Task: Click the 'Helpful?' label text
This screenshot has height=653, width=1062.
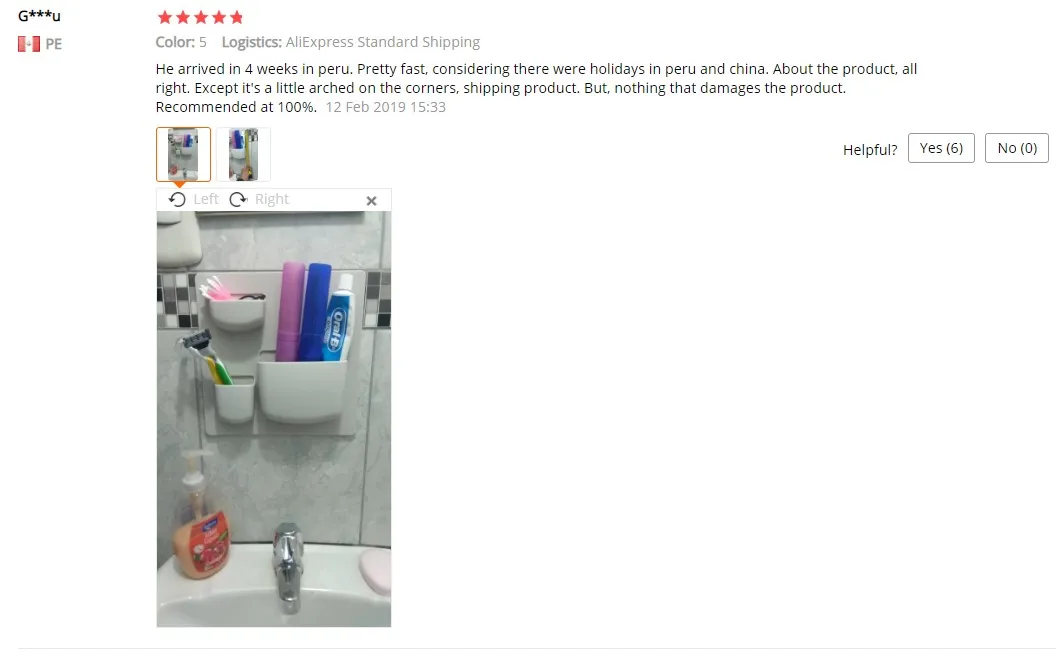Action: 870,150
